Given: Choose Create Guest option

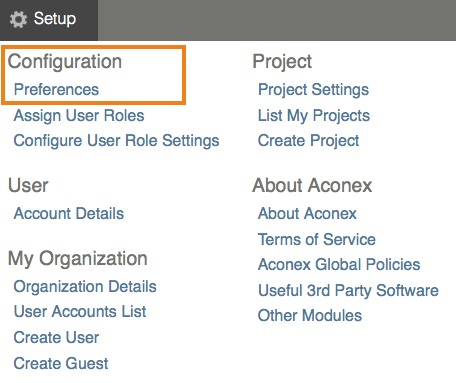Looking at the screenshot, I should click(x=61, y=363).
